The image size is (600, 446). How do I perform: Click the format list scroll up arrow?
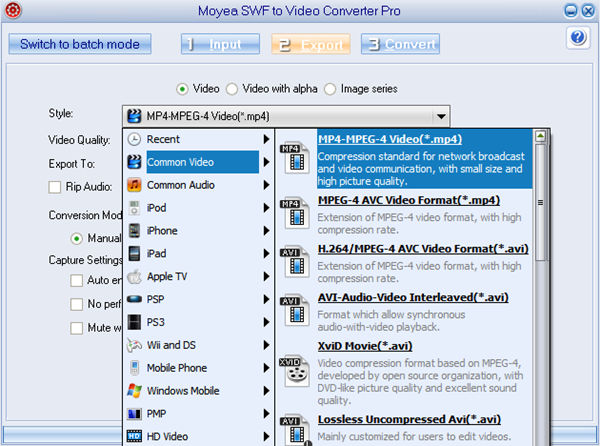[540, 136]
